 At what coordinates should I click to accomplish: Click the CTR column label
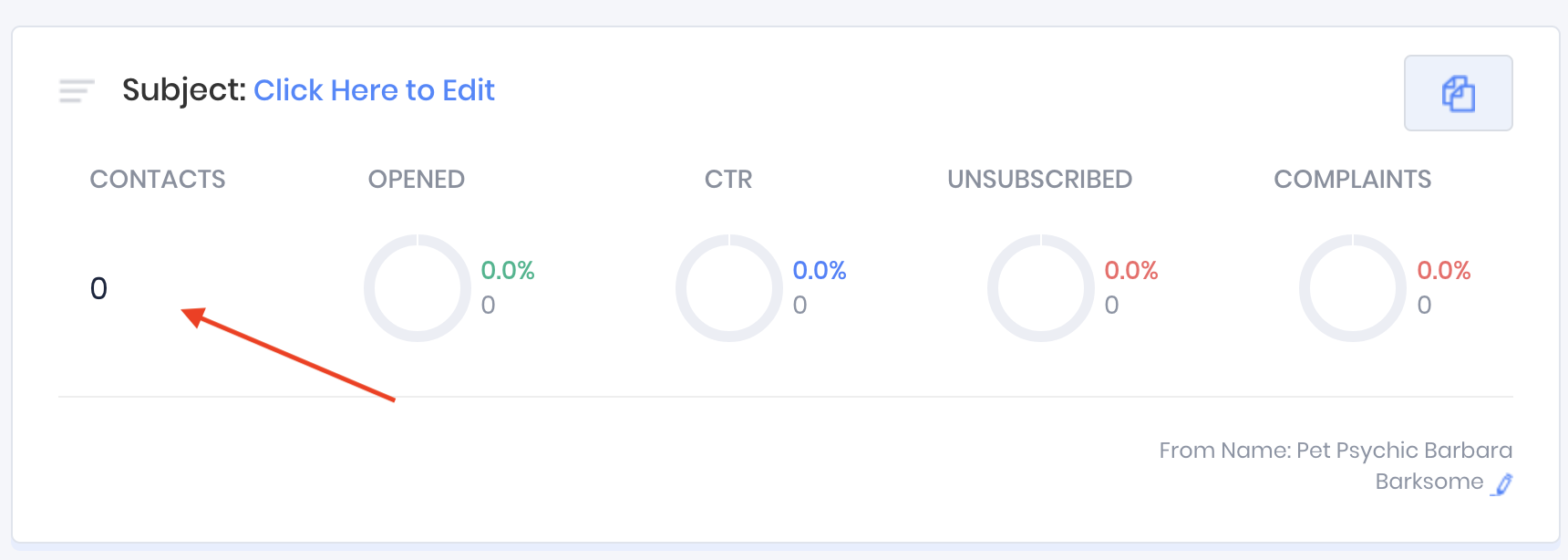click(728, 179)
